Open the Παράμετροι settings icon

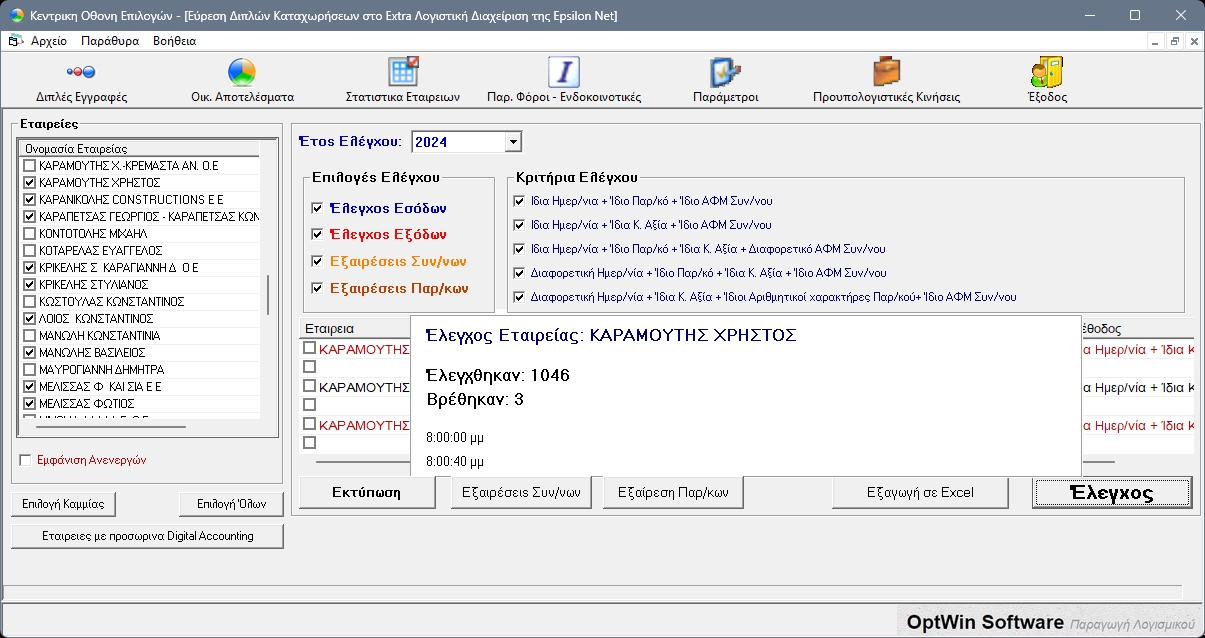click(725, 73)
